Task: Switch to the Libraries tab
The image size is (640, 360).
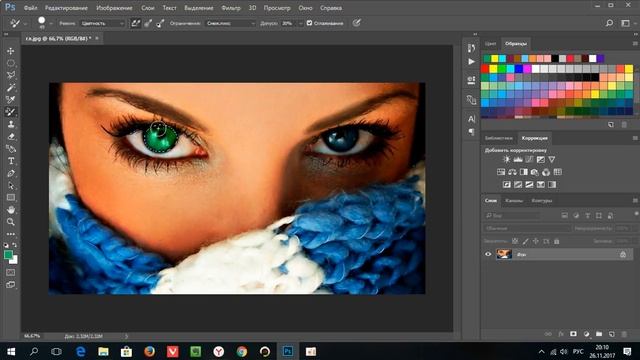Action: coord(499,138)
